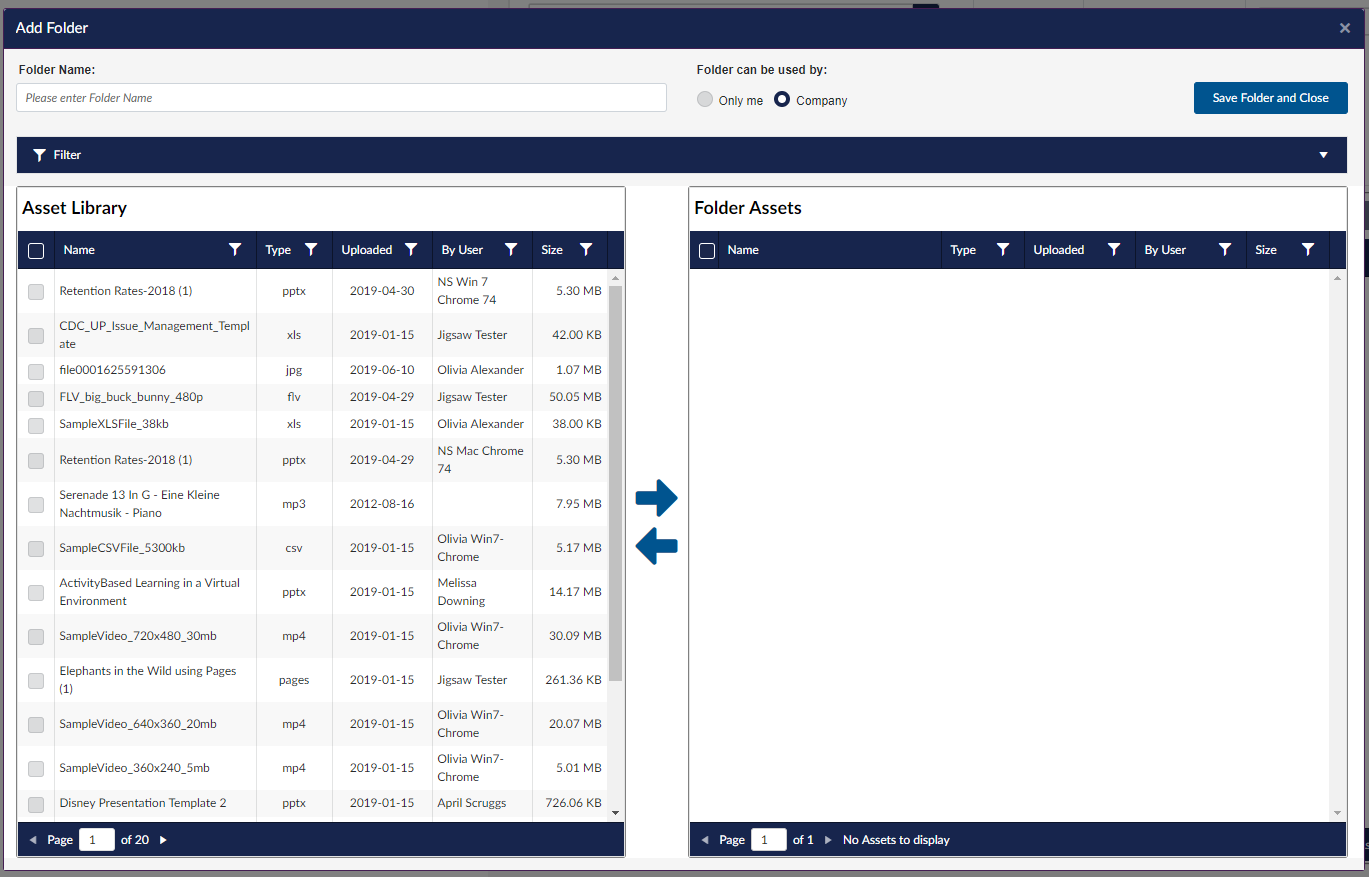The width and height of the screenshot is (1369, 877).
Task: Open By User filter in Folder Assets
Action: [x=1224, y=250]
